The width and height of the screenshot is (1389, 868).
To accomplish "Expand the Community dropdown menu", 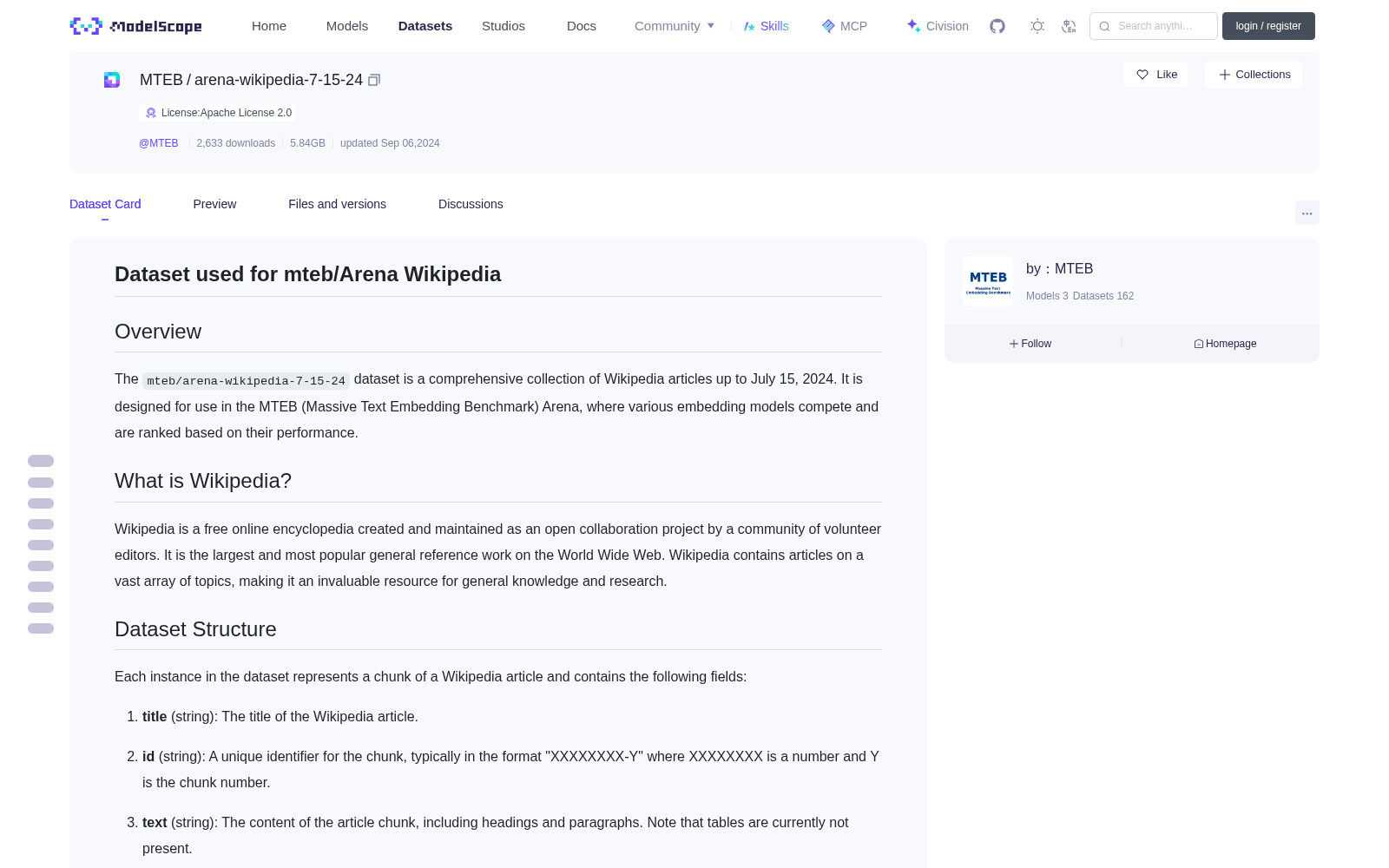I will point(675,26).
